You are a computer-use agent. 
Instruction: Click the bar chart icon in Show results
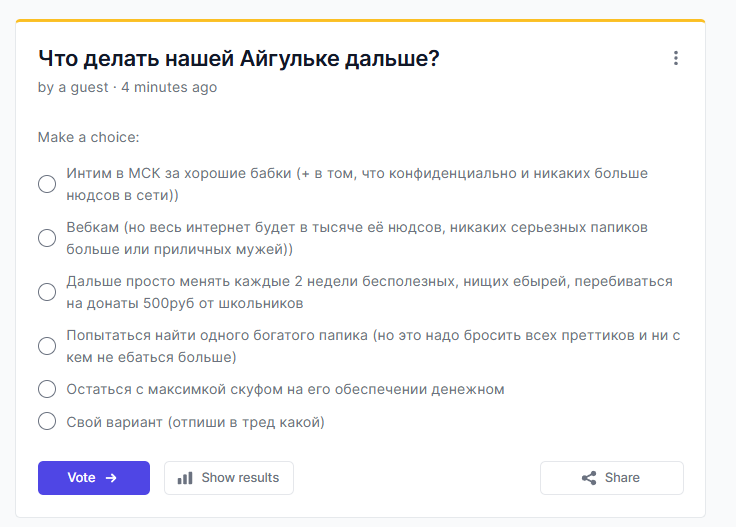tap(185, 478)
